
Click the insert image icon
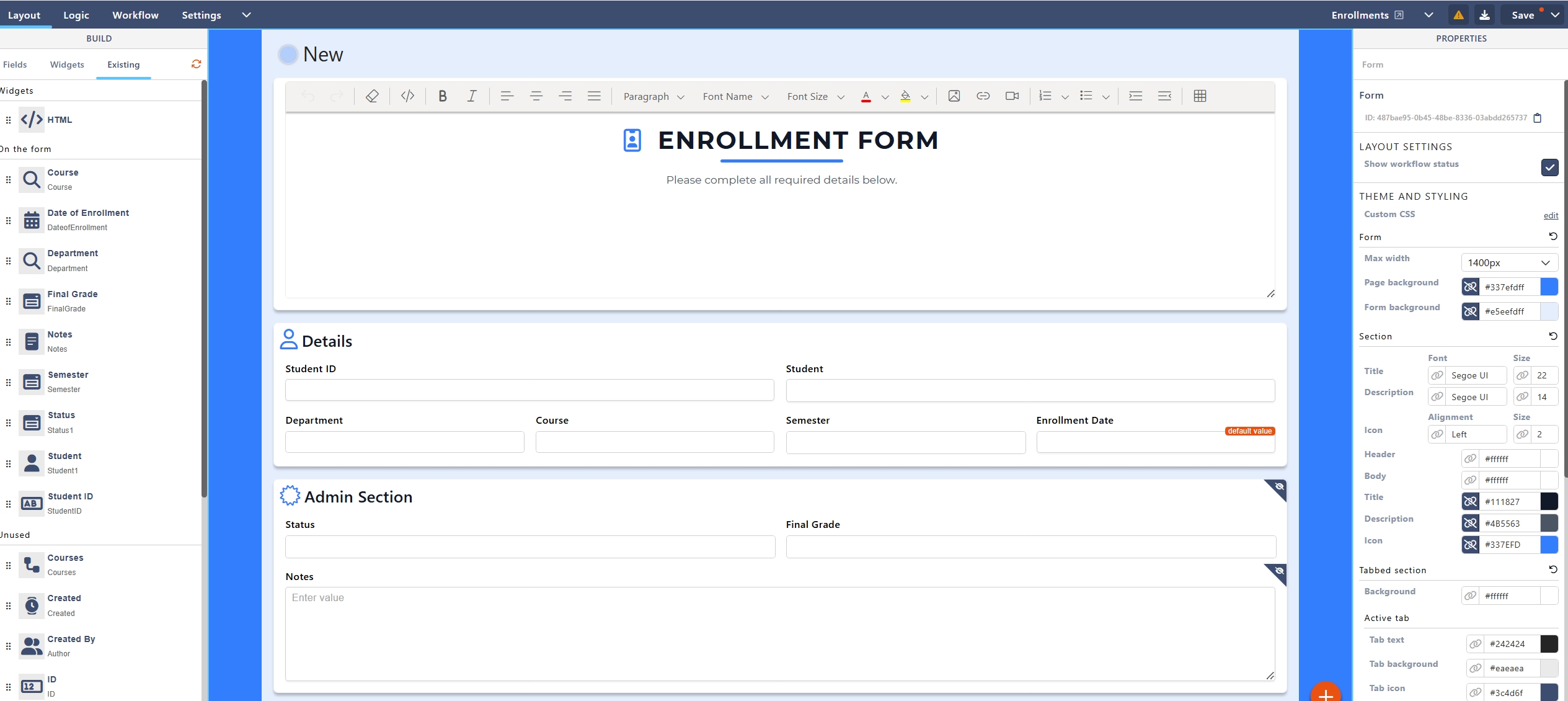pos(954,96)
